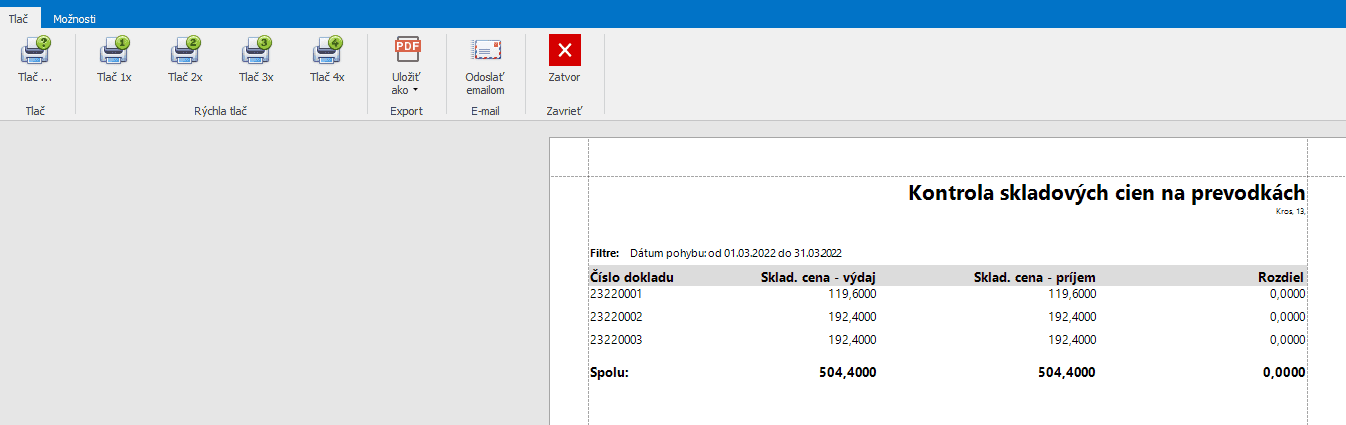This screenshot has width=1346, height=425.
Task: Switch to the Možnosti tab
Action: [x=75, y=18]
